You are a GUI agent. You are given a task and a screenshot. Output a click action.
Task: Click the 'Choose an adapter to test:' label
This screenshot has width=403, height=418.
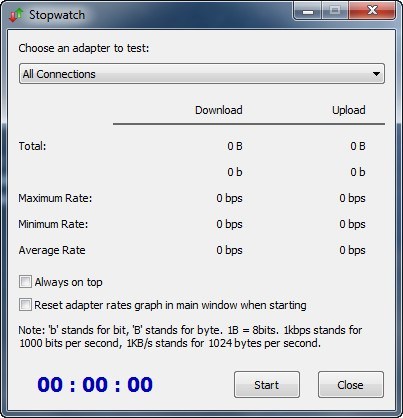[84, 48]
